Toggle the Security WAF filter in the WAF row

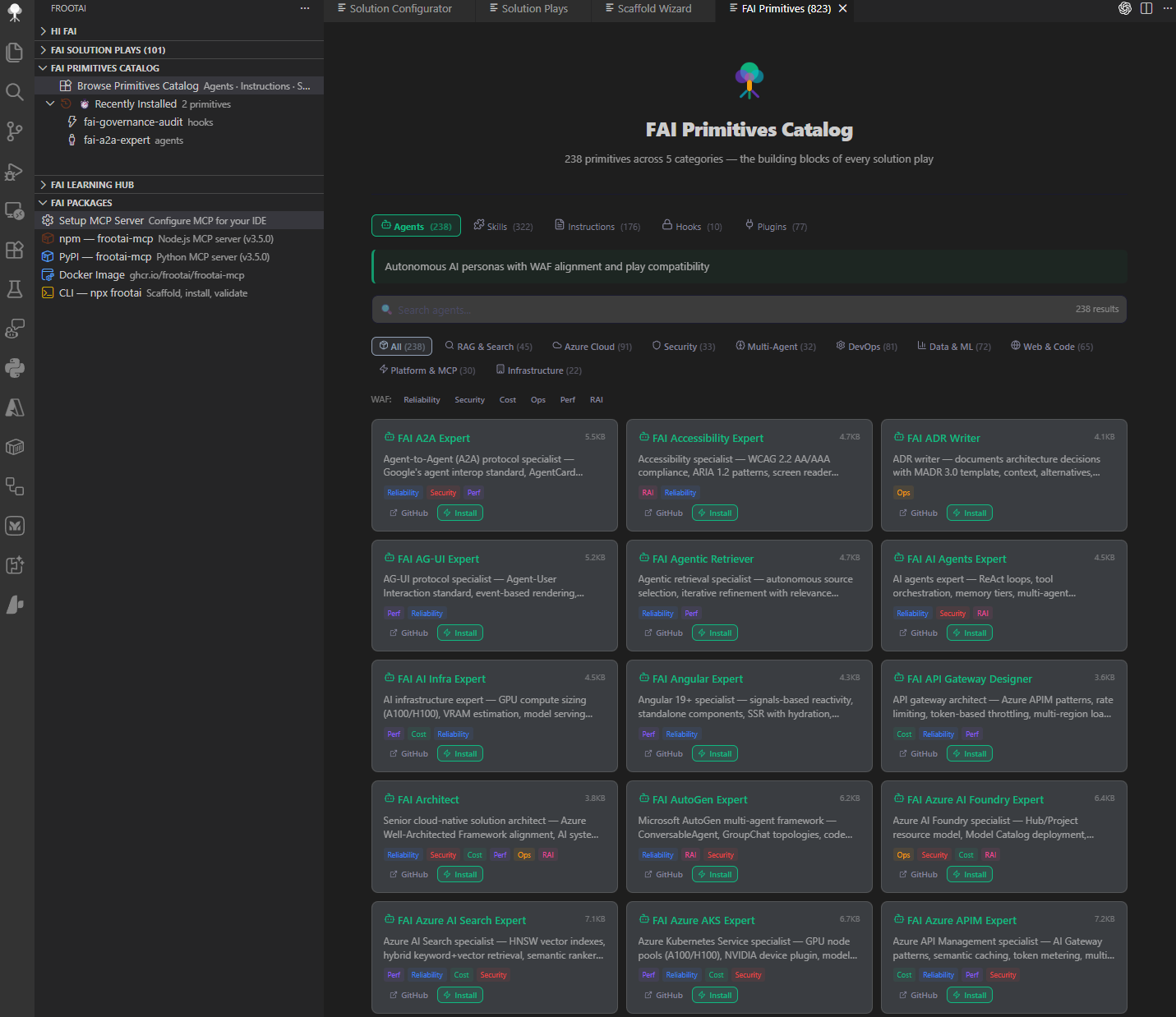[469, 400]
